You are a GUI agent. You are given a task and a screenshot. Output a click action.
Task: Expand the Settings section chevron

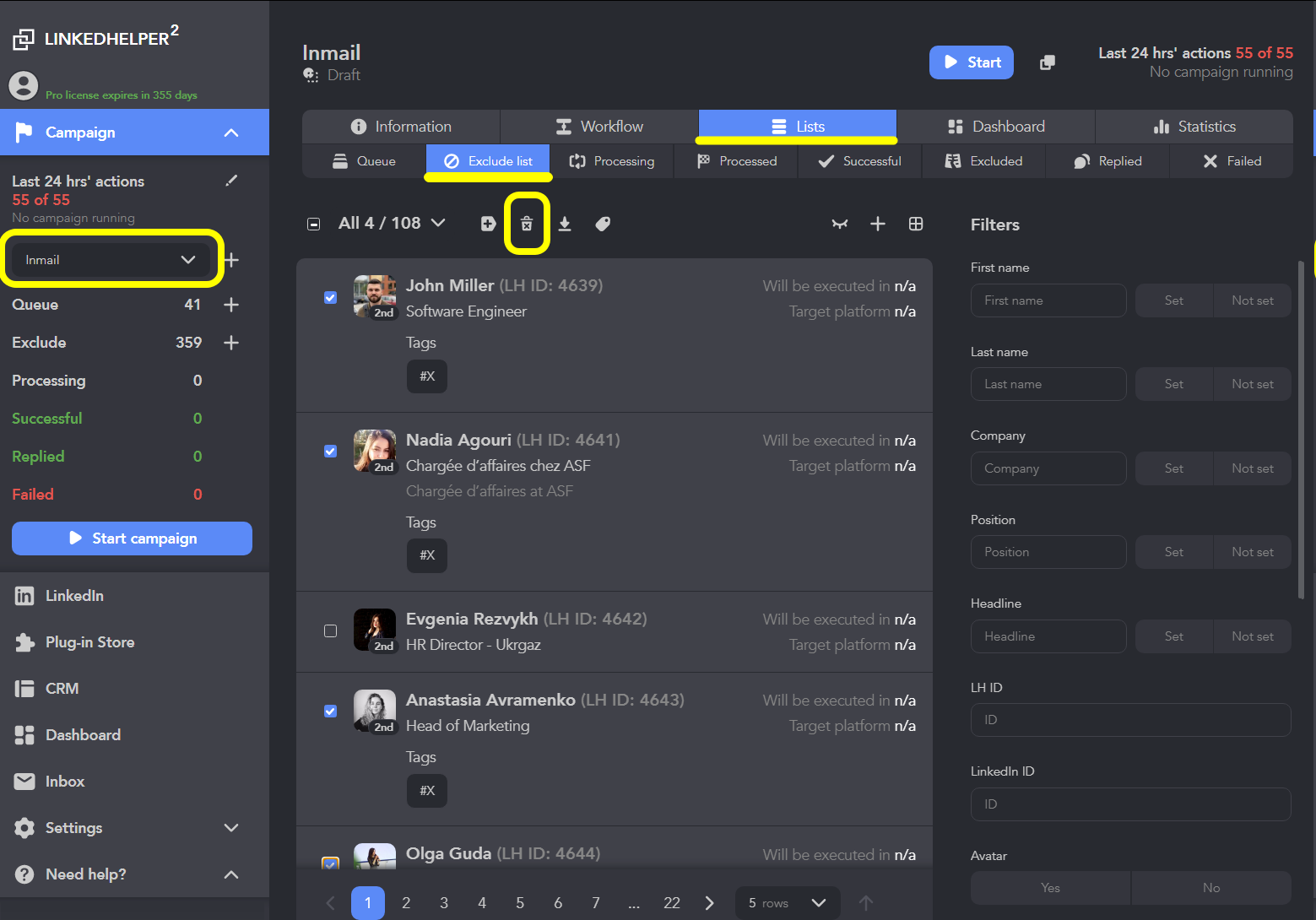click(x=231, y=828)
